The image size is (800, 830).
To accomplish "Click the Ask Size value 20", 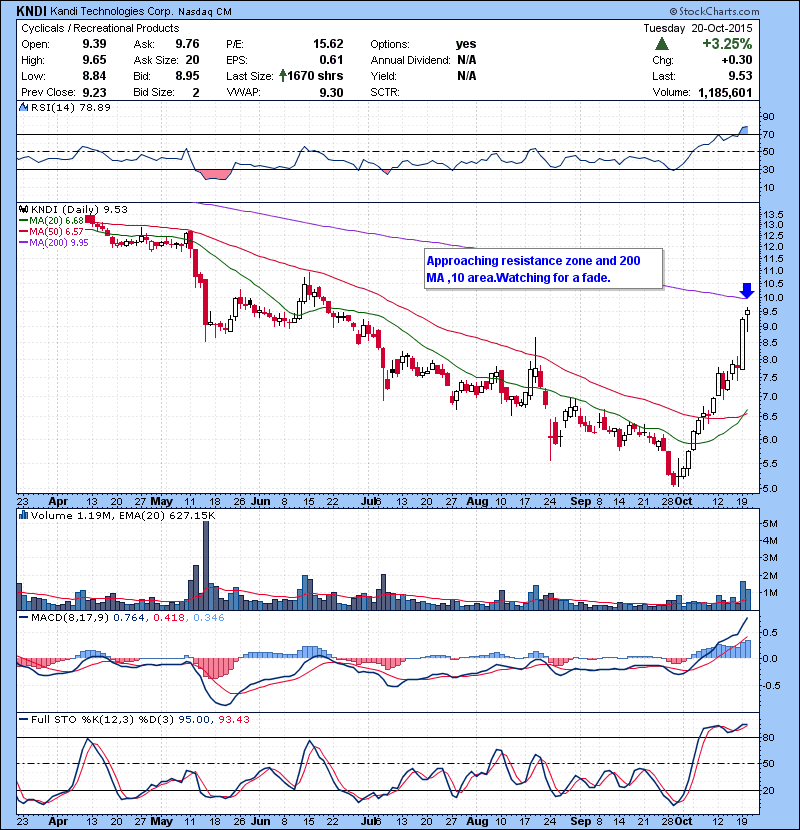I will (192, 60).
